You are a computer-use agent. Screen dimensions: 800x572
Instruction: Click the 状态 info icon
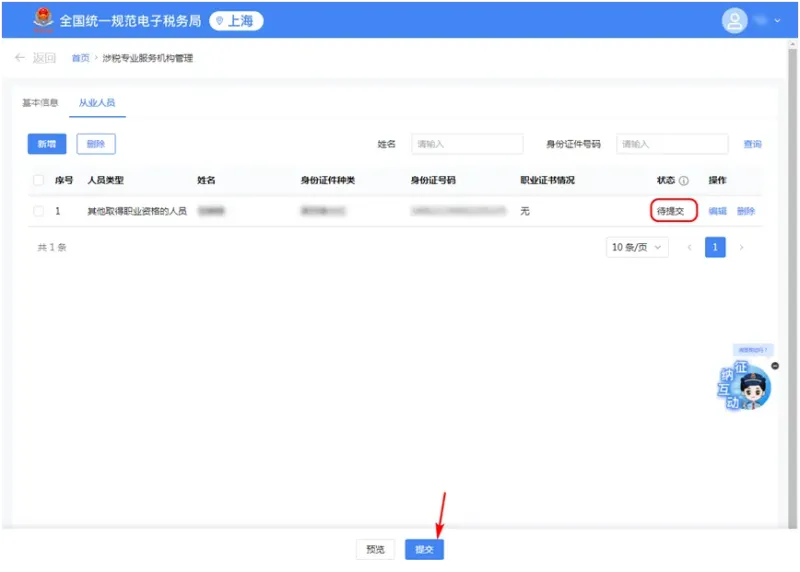[684, 181]
